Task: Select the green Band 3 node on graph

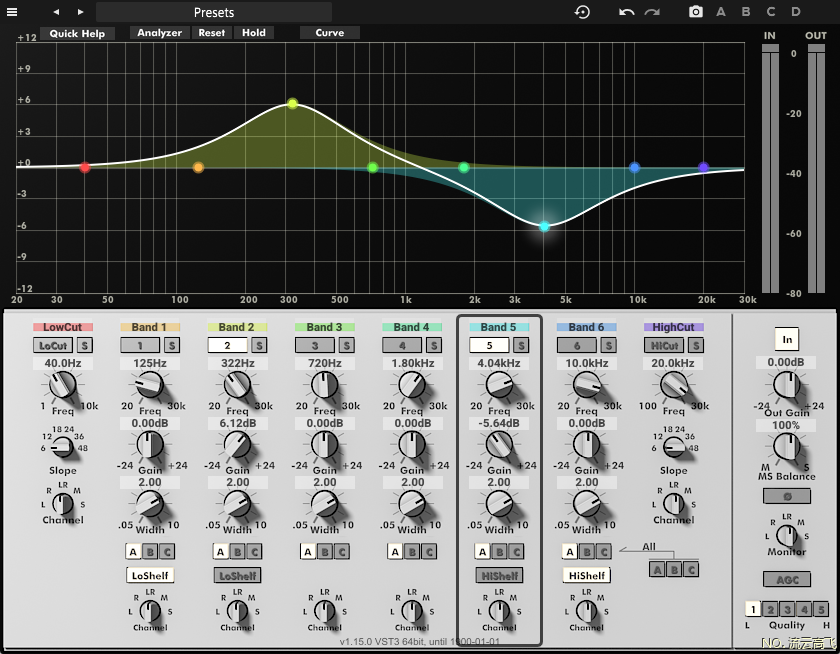Action: tap(373, 168)
